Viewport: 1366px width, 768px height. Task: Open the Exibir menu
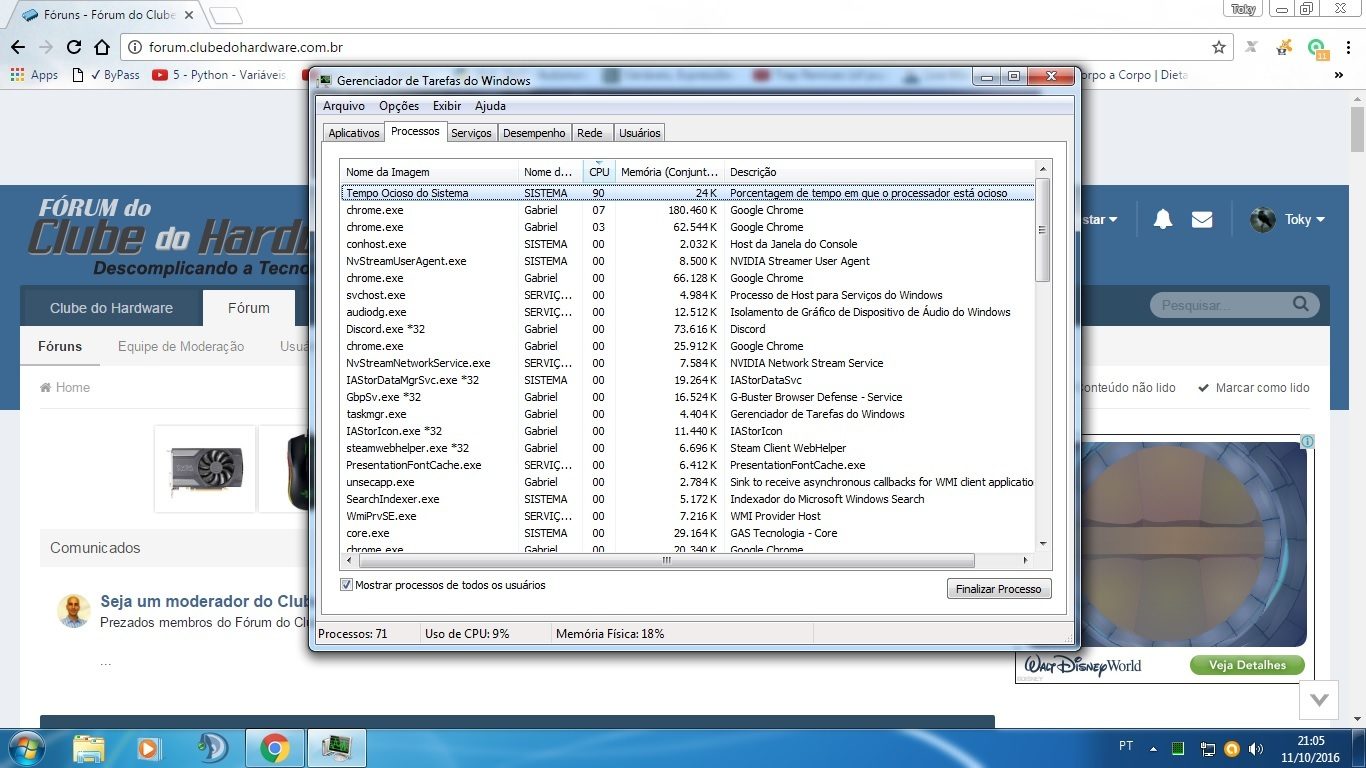tap(447, 106)
